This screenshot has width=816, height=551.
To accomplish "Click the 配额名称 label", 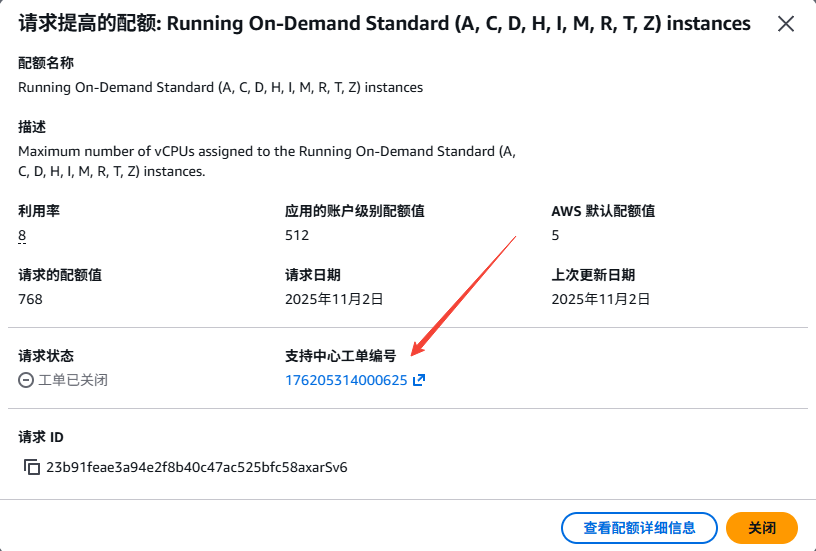I will (x=46, y=63).
